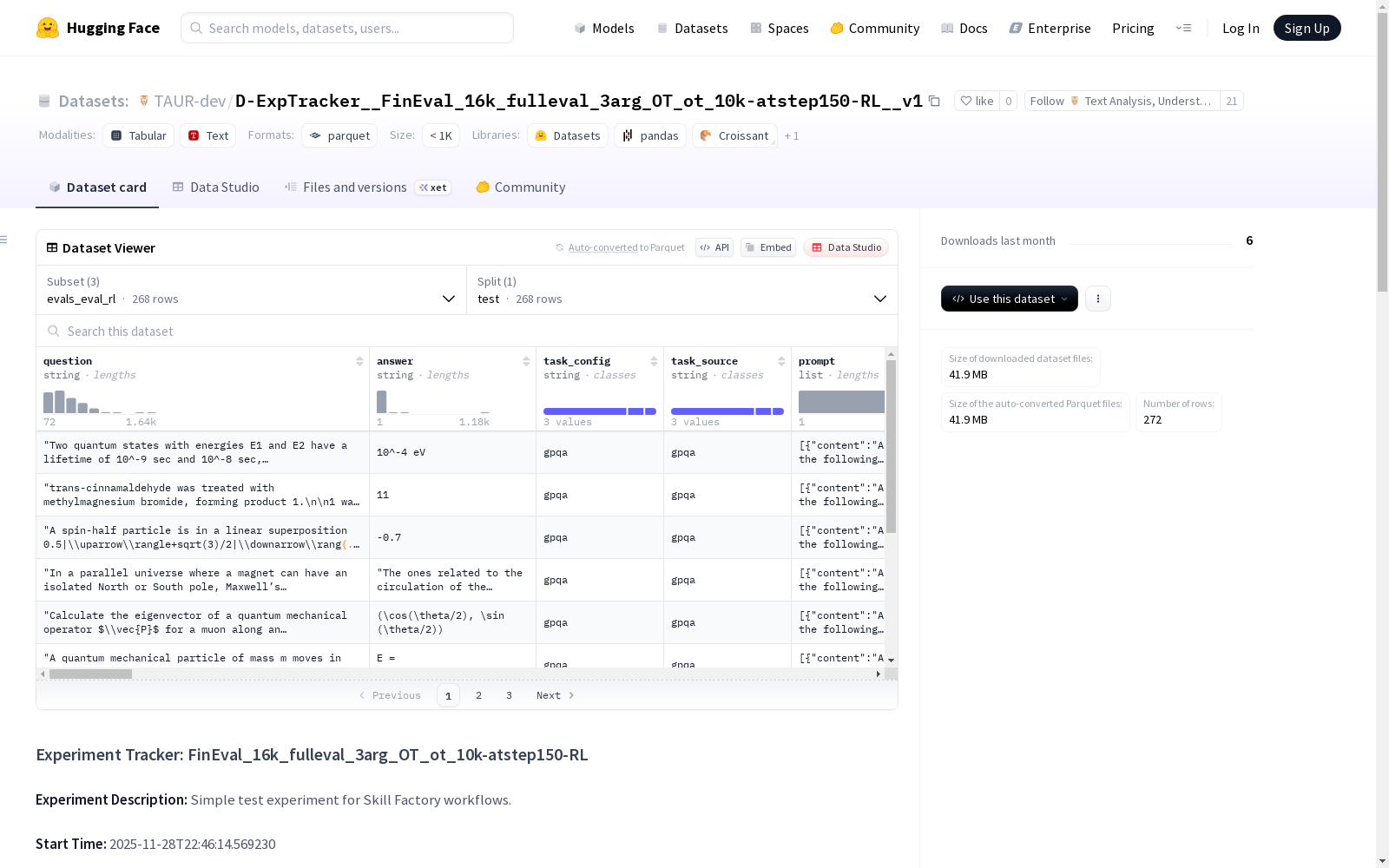Click the Log In link
Viewport: 1389px width, 868px height.
point(1241,28)
